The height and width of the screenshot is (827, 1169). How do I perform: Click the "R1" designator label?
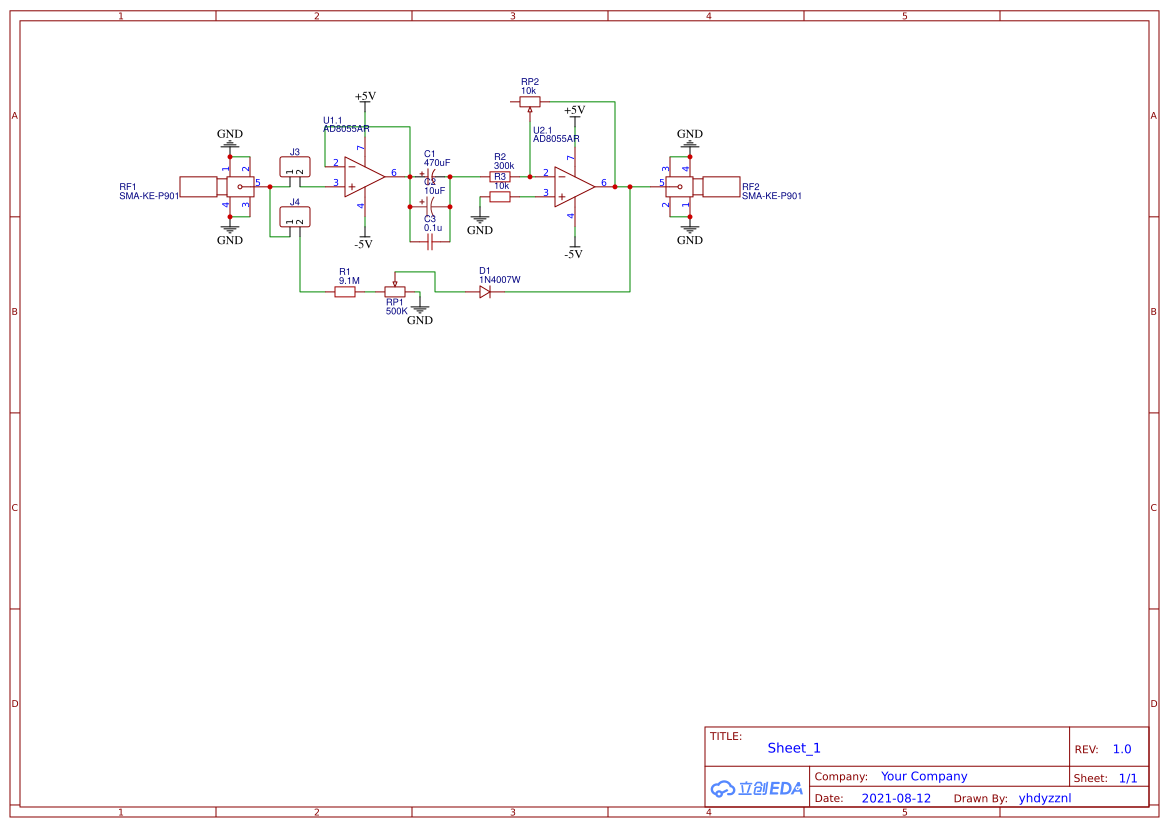click(344, 272)
